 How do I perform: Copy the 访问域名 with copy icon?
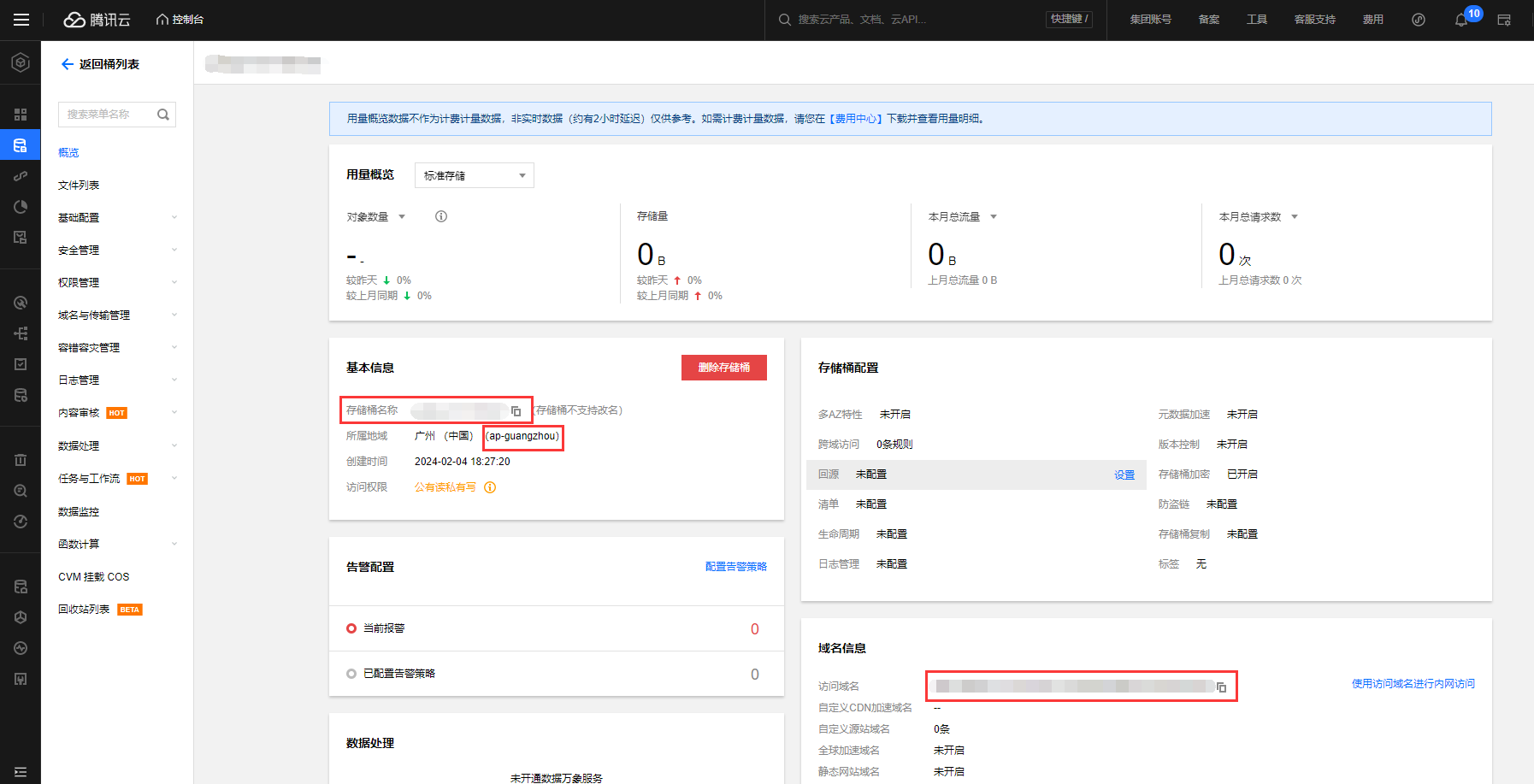click(1221, 687)
